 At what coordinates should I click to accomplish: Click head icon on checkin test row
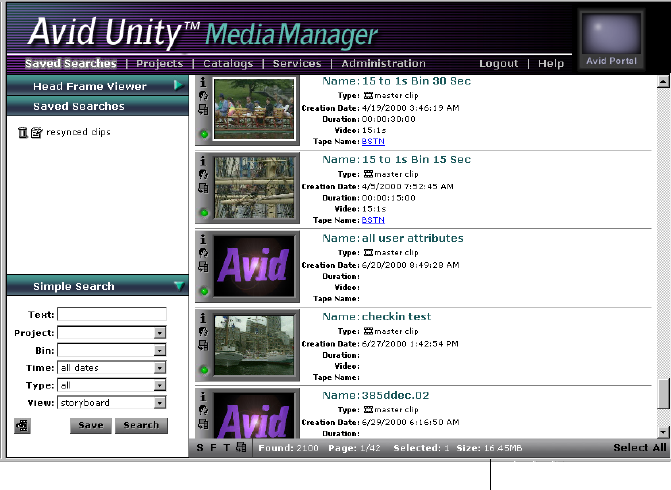[203, 332]
